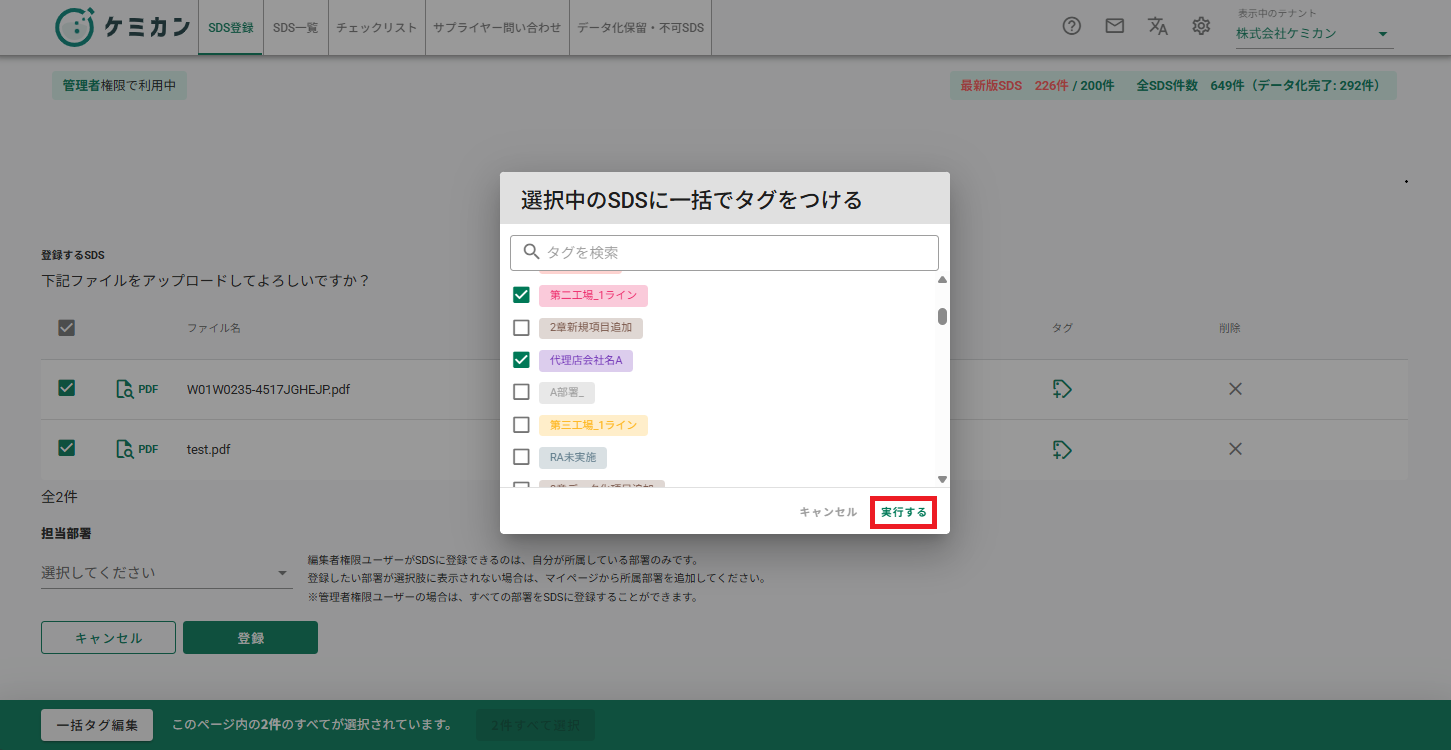This screenshot has width=1451, height=750.
Task: Click the 全SDS件数 649件 counter
Action: click(x=1258, y=86)
